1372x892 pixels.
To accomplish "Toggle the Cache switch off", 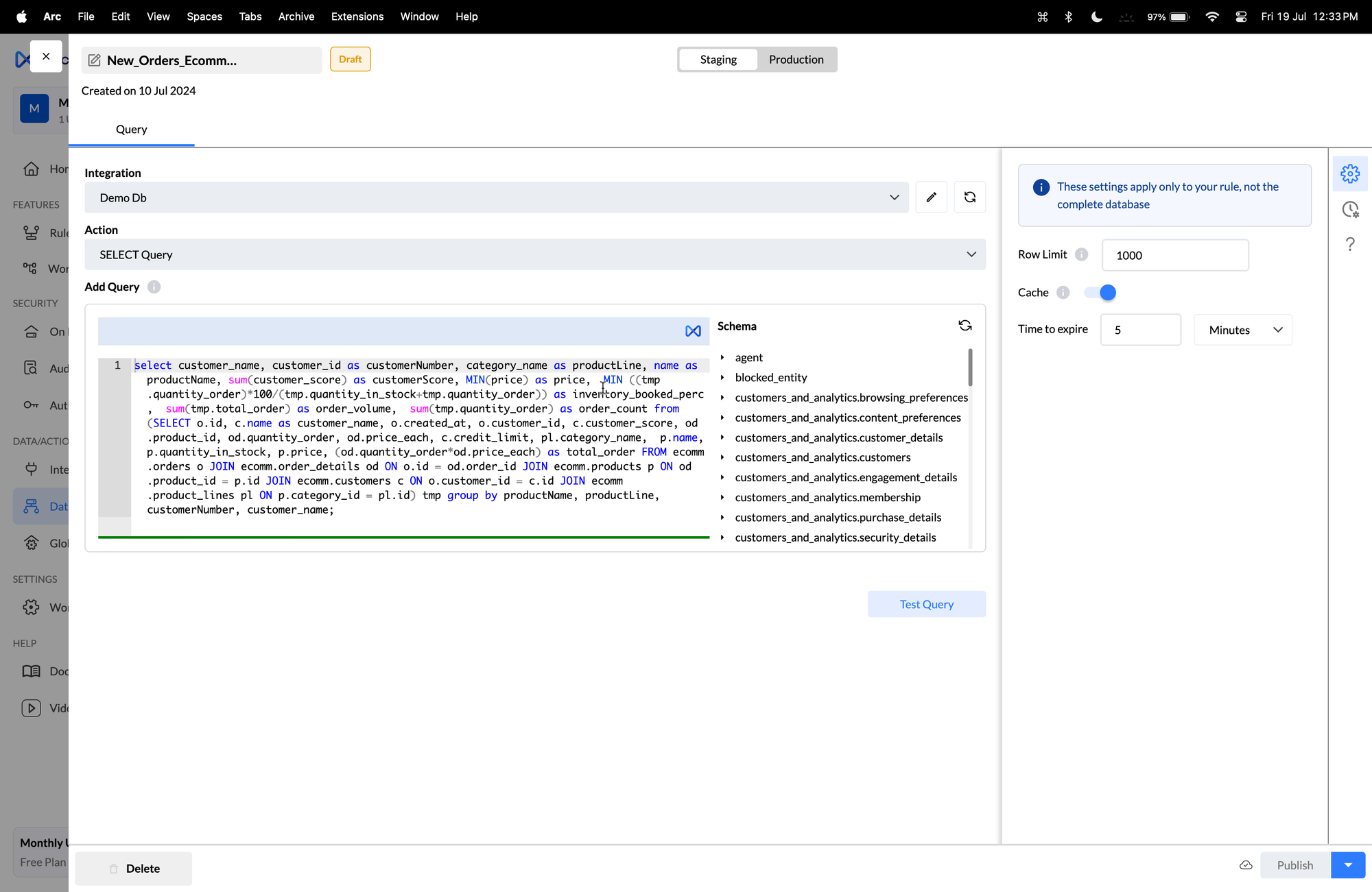I will pyautogui.click(x=1100, y=293).
